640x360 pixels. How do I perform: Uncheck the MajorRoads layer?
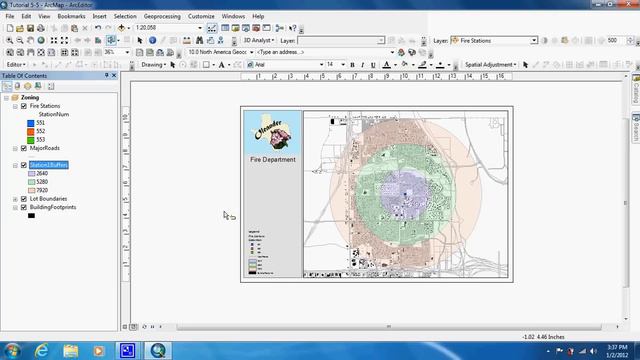(x=24, y=148)
